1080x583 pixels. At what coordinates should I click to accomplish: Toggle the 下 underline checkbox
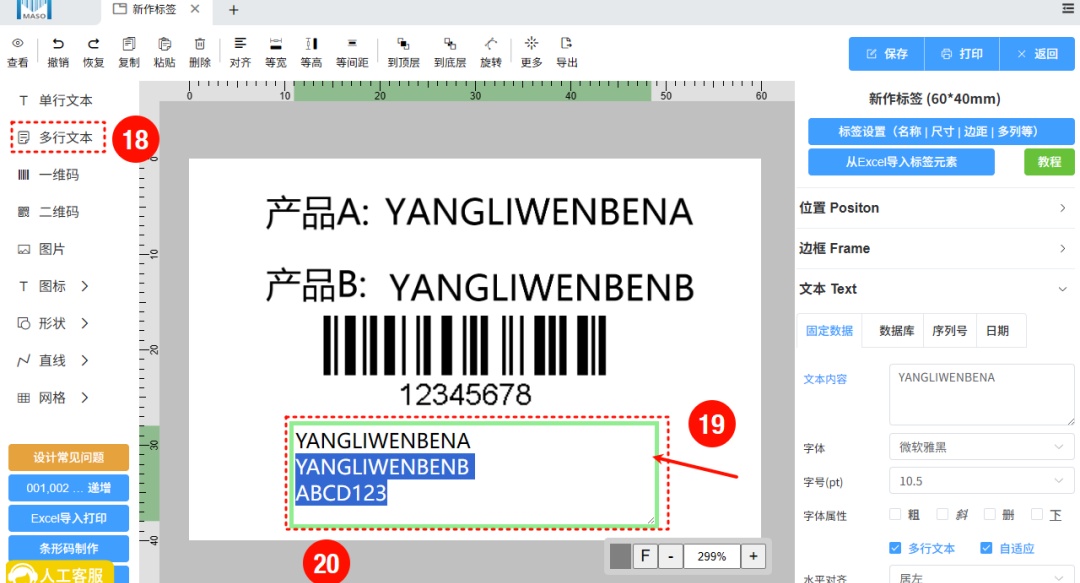click(1037, 514)
